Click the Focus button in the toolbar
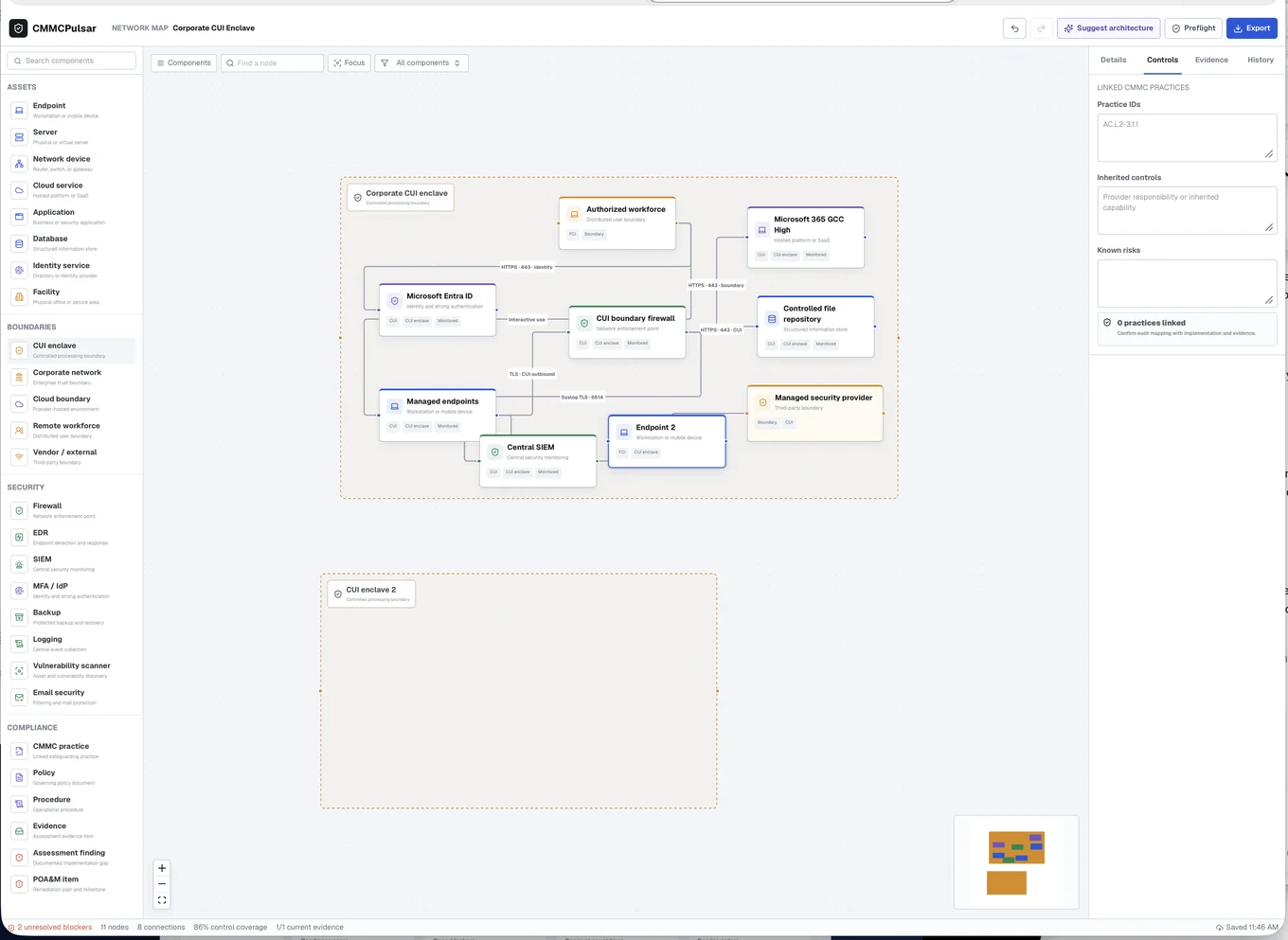Viewport: 1288px width, 940px height. [349, 63]
